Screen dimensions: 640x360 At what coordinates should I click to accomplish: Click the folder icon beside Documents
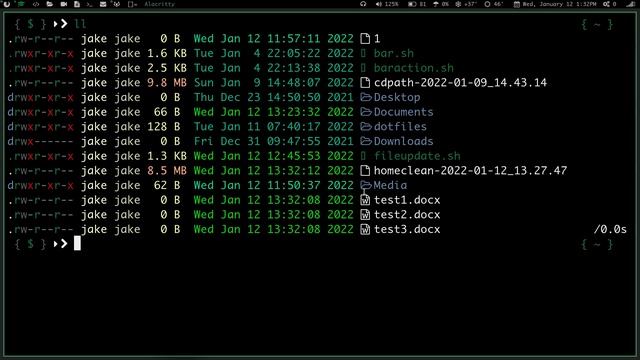point(366,112)
